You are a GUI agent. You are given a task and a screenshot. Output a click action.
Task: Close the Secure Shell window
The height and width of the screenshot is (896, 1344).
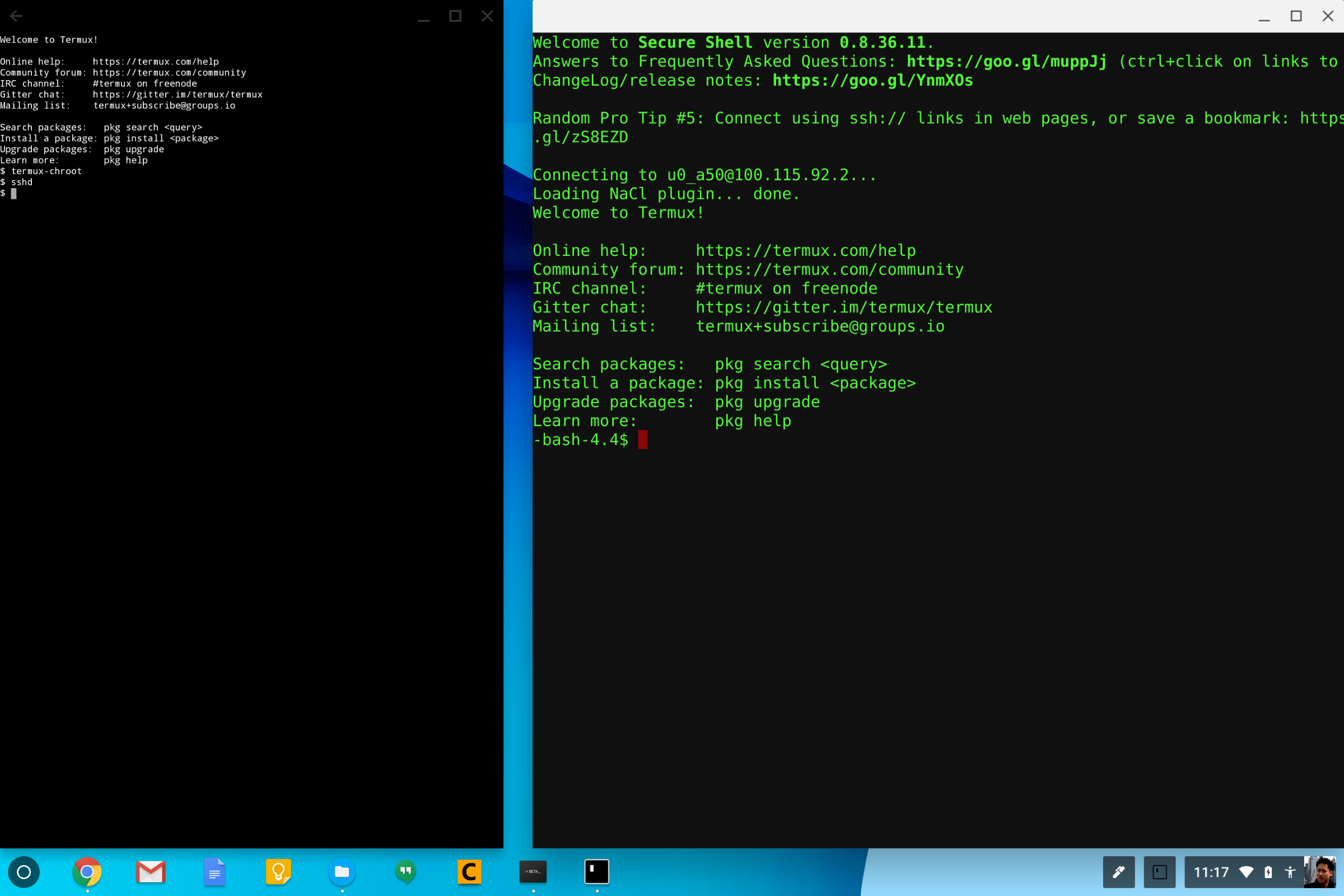coord(1328,16)
